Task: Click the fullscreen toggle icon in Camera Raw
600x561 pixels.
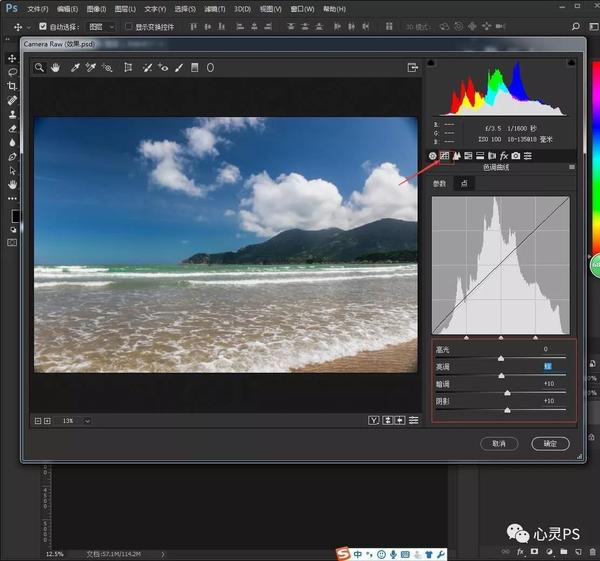Action: pyautogui.click(x=412, y=68)
